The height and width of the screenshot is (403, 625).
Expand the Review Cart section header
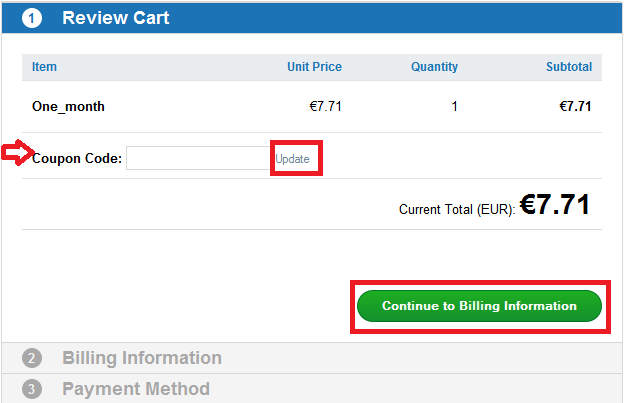click(116, 18)
